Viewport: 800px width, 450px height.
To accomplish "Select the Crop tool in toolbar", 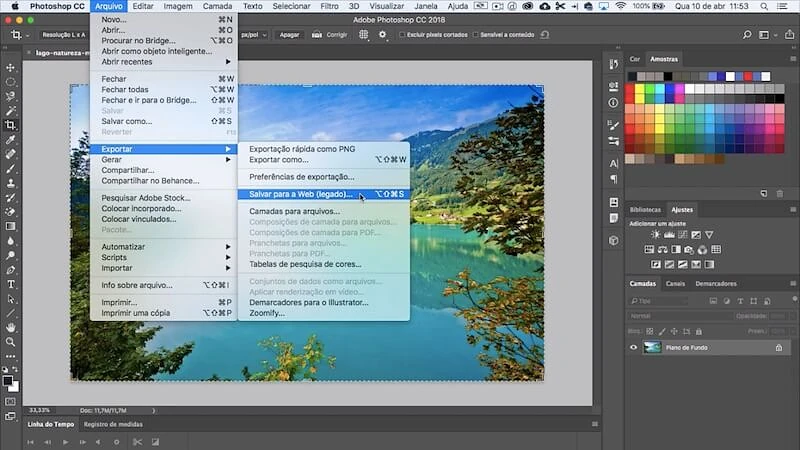I will [10, 125].
